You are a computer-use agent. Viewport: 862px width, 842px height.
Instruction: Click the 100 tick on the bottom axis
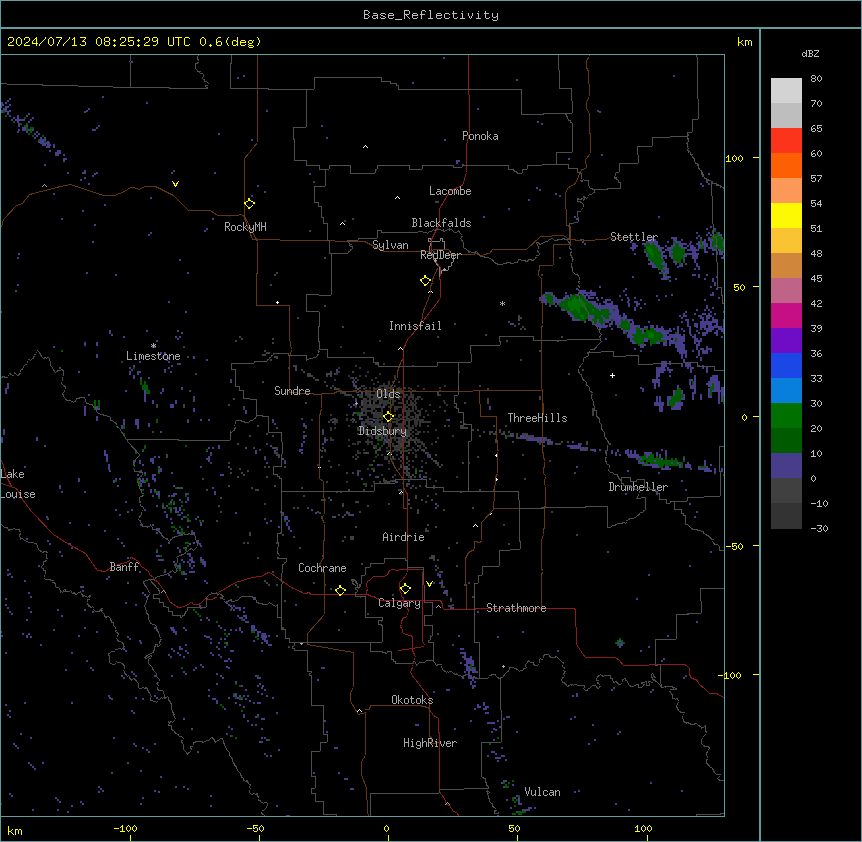[643, 828]
